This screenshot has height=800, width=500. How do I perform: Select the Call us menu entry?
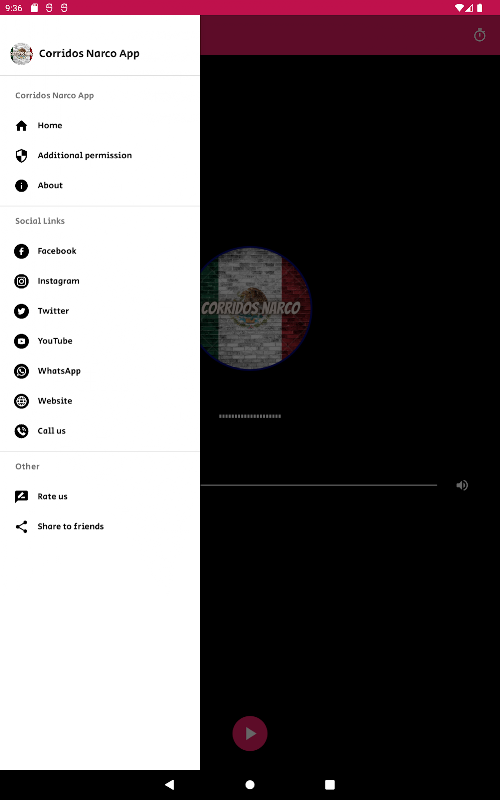coord(100,431)
